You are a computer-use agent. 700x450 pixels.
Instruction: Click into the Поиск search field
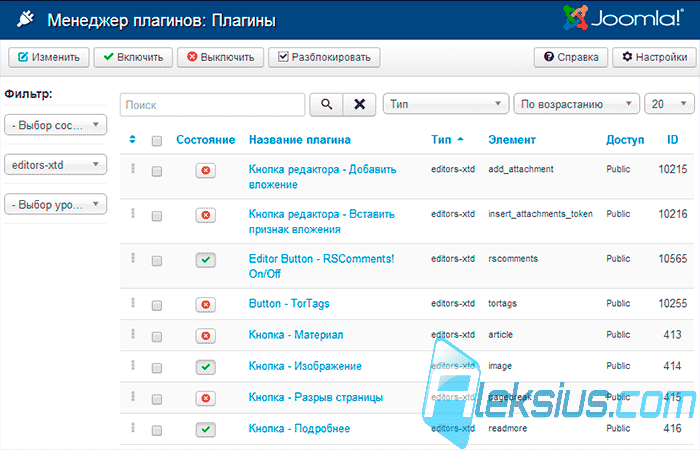click(212, 105)
